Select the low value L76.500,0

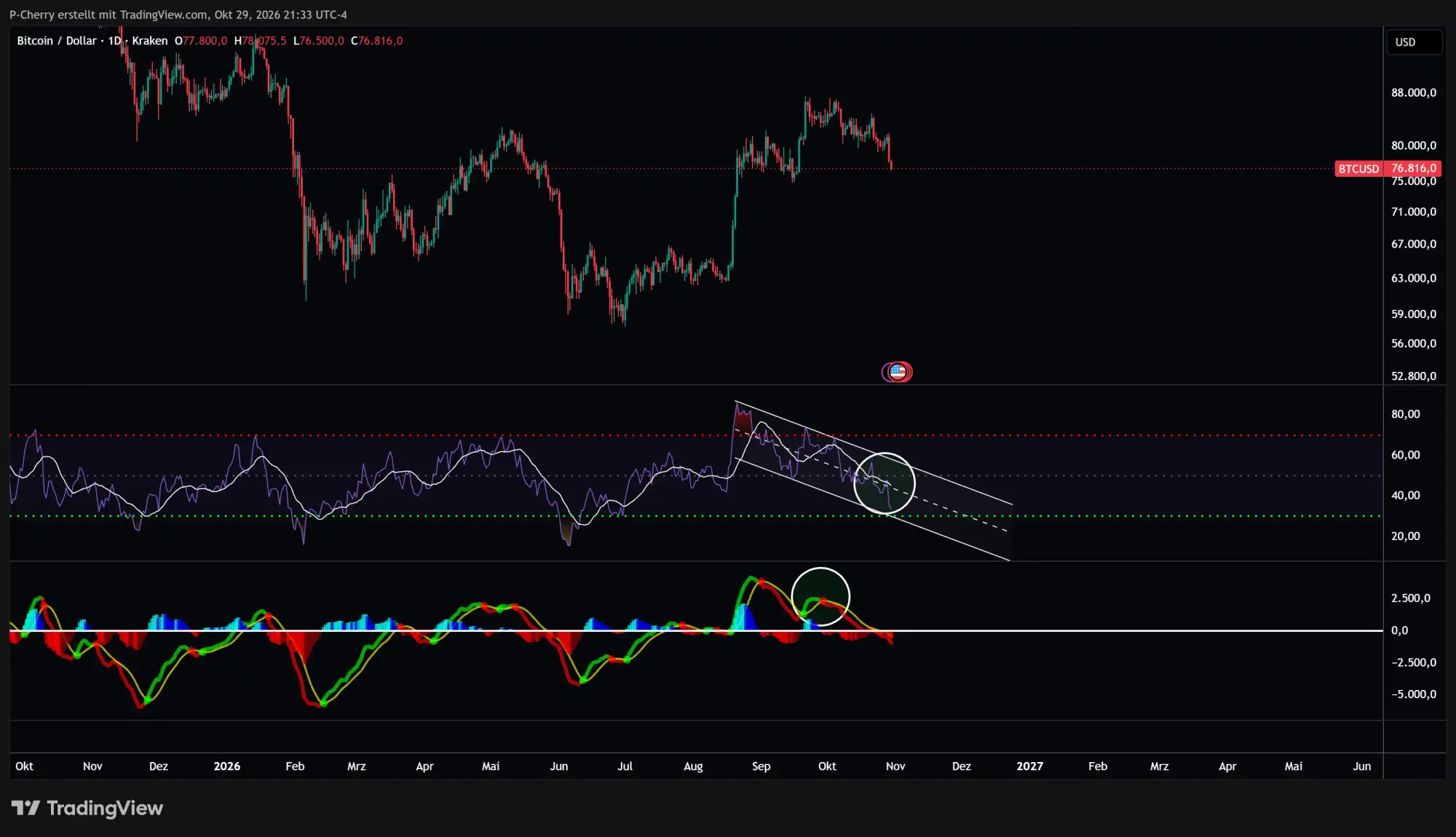click(x=319, y=41)
